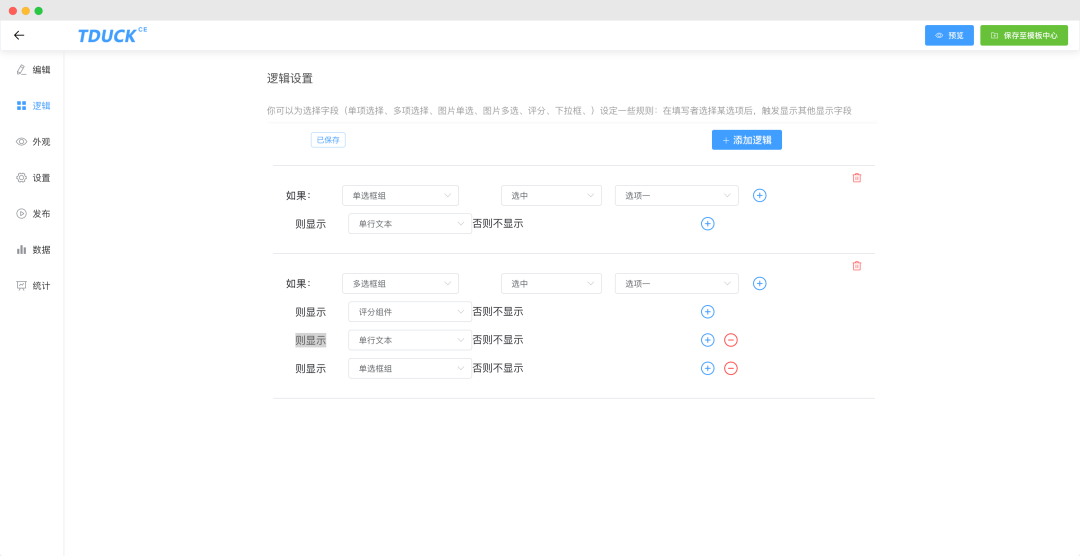Click 保存至模板中心 button
Screen dimensions: 1080x556
[1023, 35]
